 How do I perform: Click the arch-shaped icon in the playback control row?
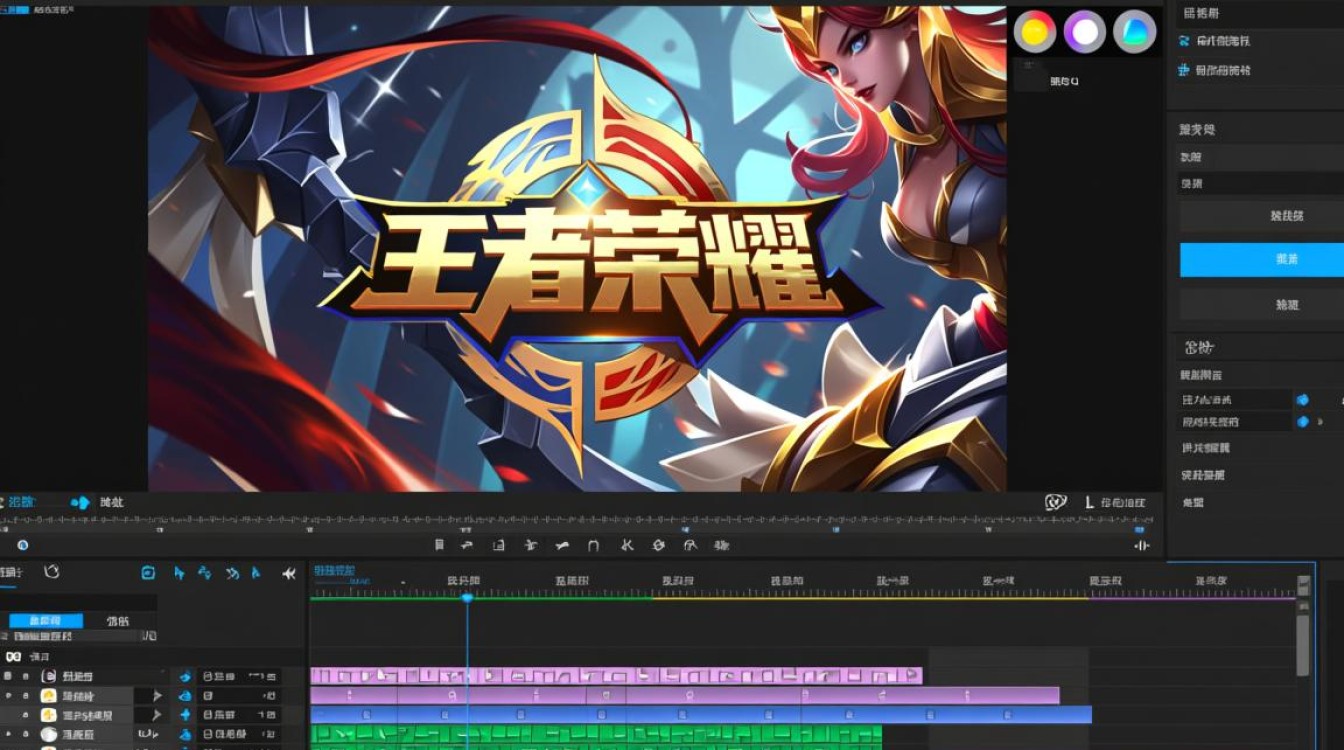pyautogui.click(x=593, y=545)
